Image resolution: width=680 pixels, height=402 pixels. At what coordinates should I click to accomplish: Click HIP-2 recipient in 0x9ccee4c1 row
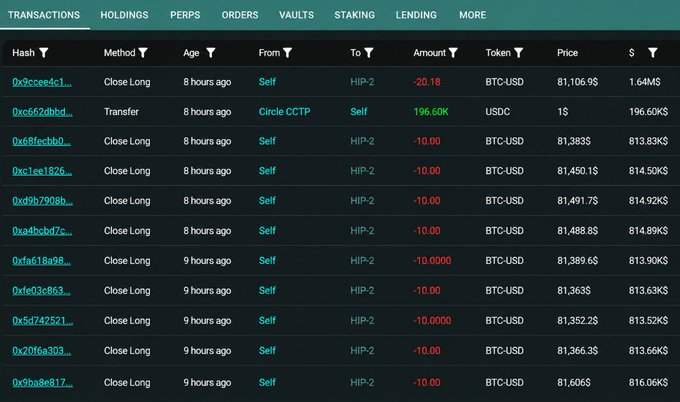(x=362, y=82)
